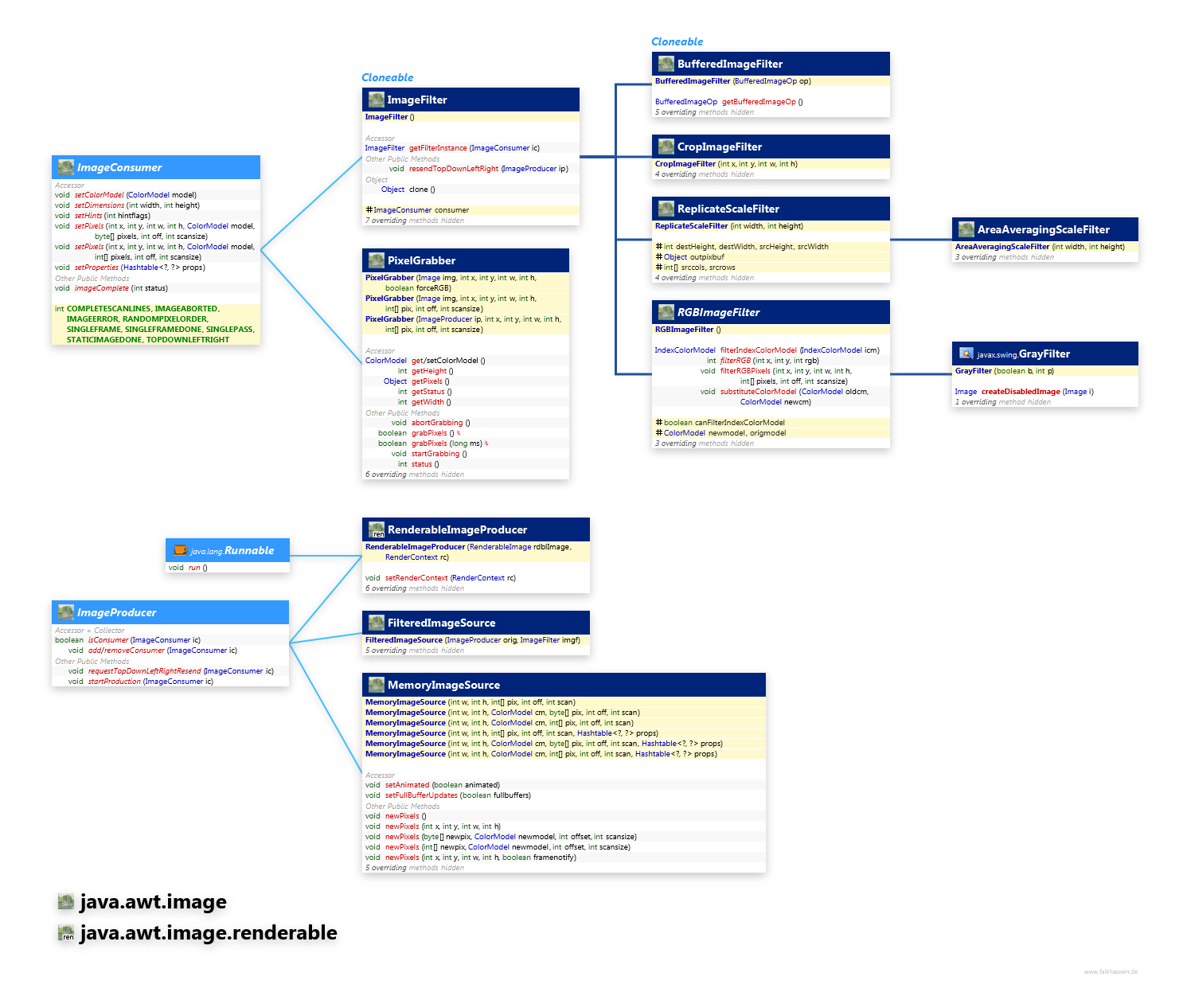Click the java.awt.image.renderable package label
1183x1008 pixels.
pos(209,932)
